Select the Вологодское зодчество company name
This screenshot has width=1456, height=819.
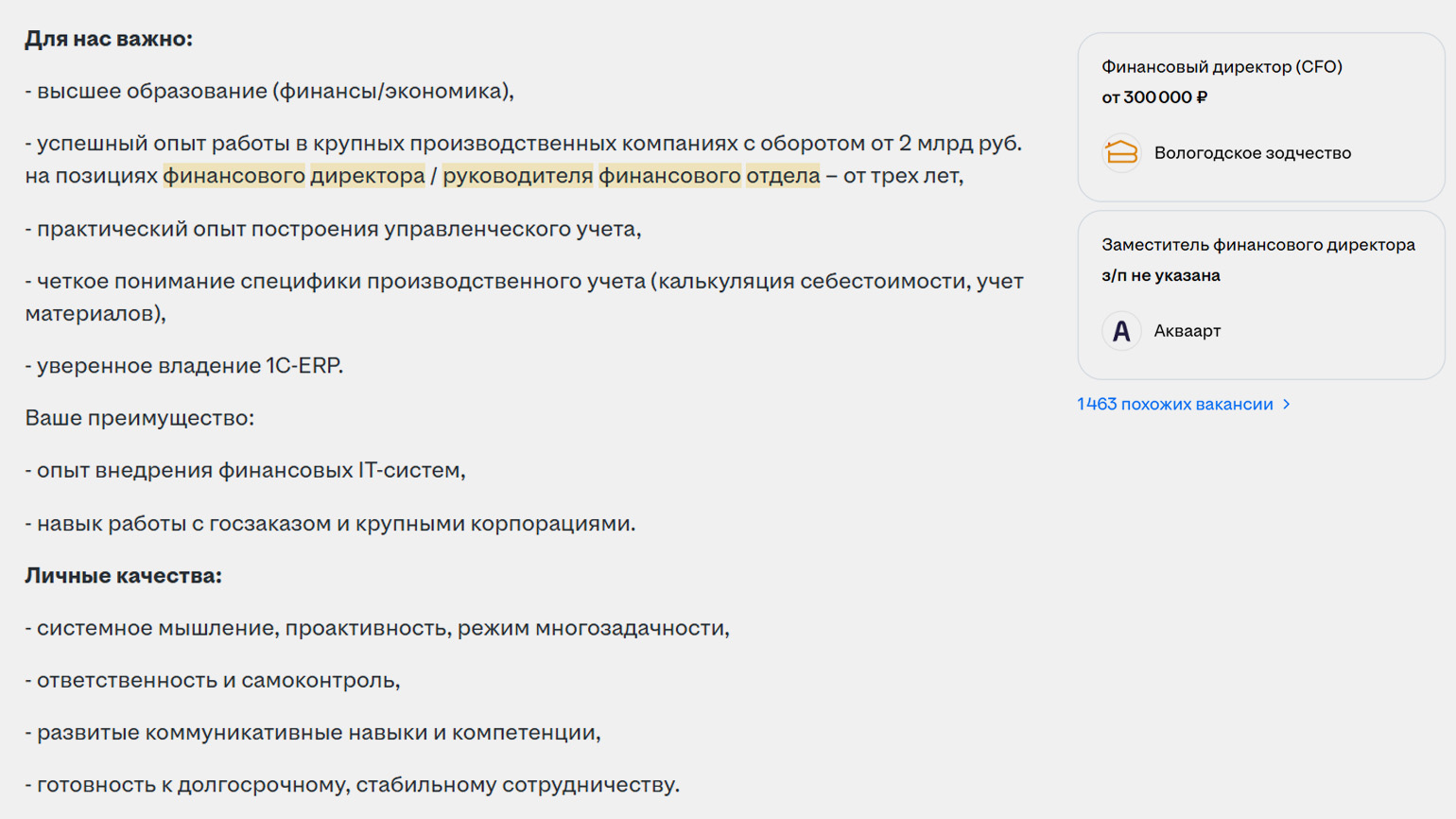[x=1252, y=153]
